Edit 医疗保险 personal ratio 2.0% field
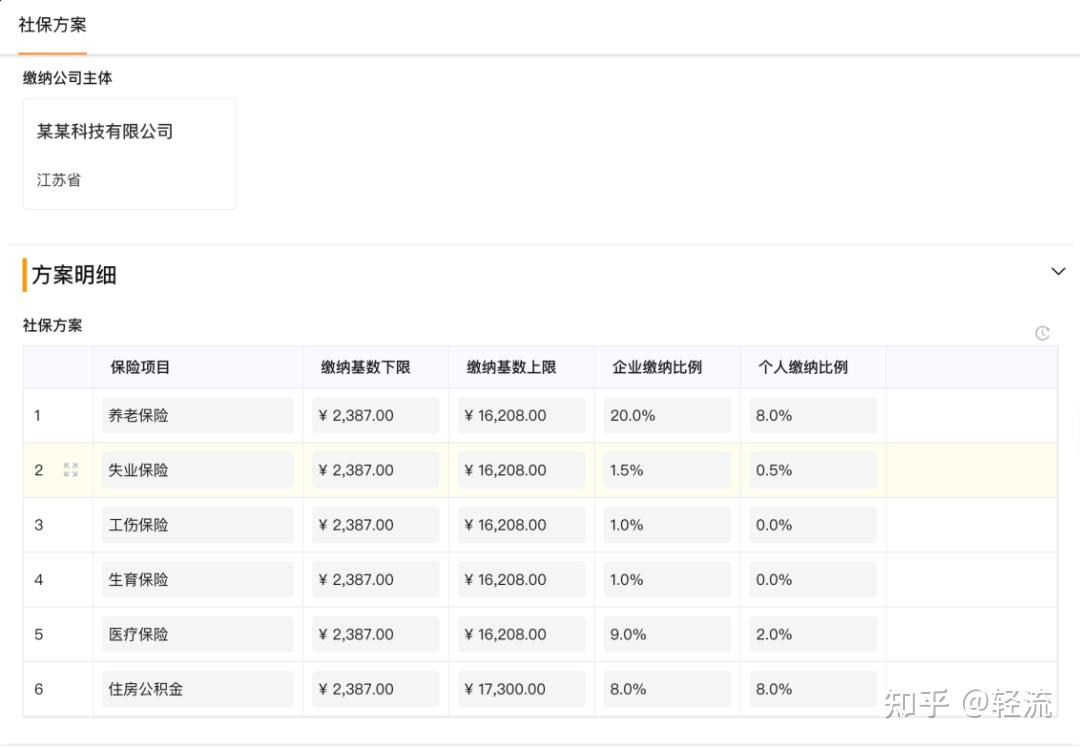Screen dimensions: 1080x748 pos(813,634)
